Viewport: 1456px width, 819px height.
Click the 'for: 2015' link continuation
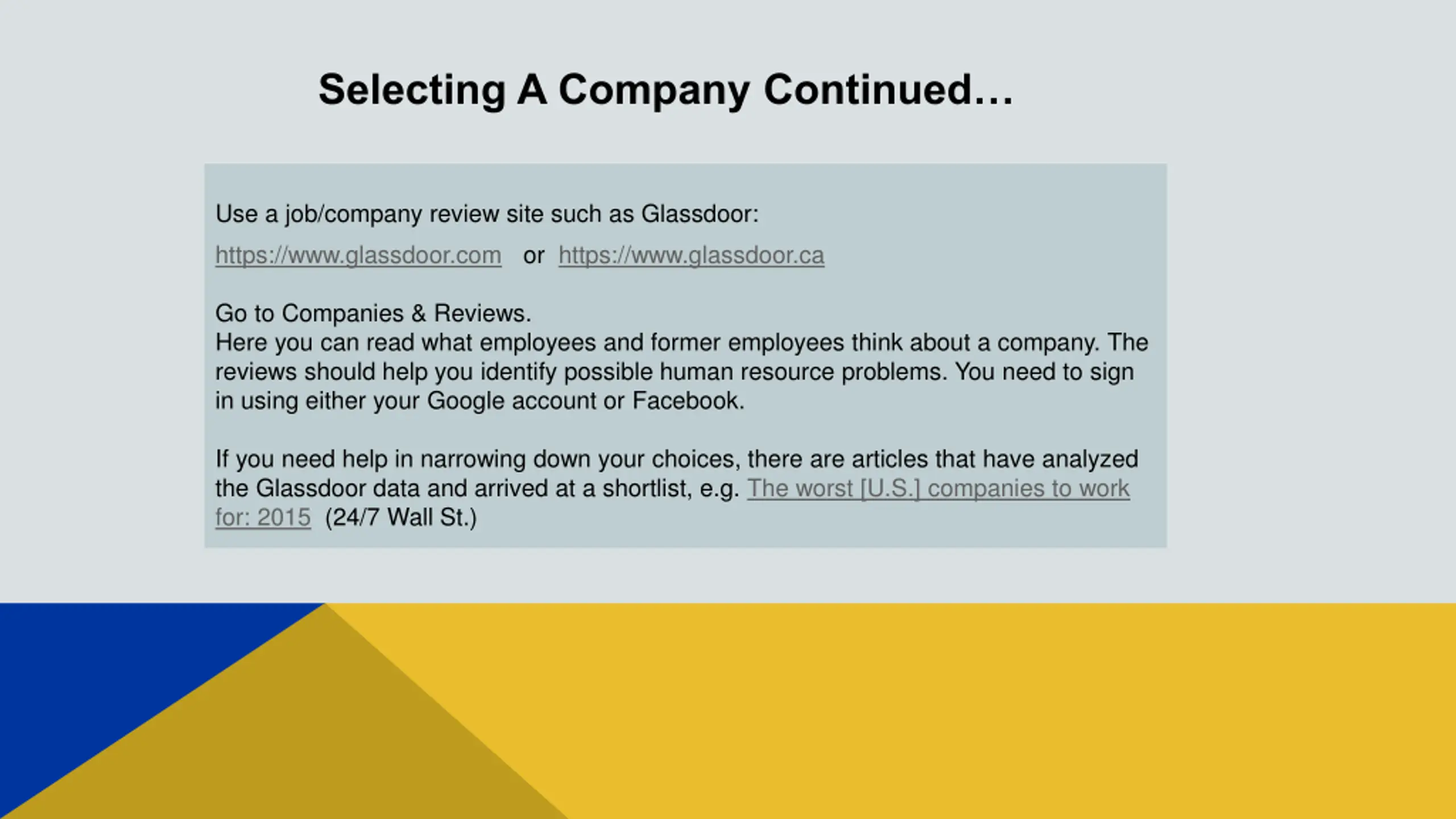(263, 518)
